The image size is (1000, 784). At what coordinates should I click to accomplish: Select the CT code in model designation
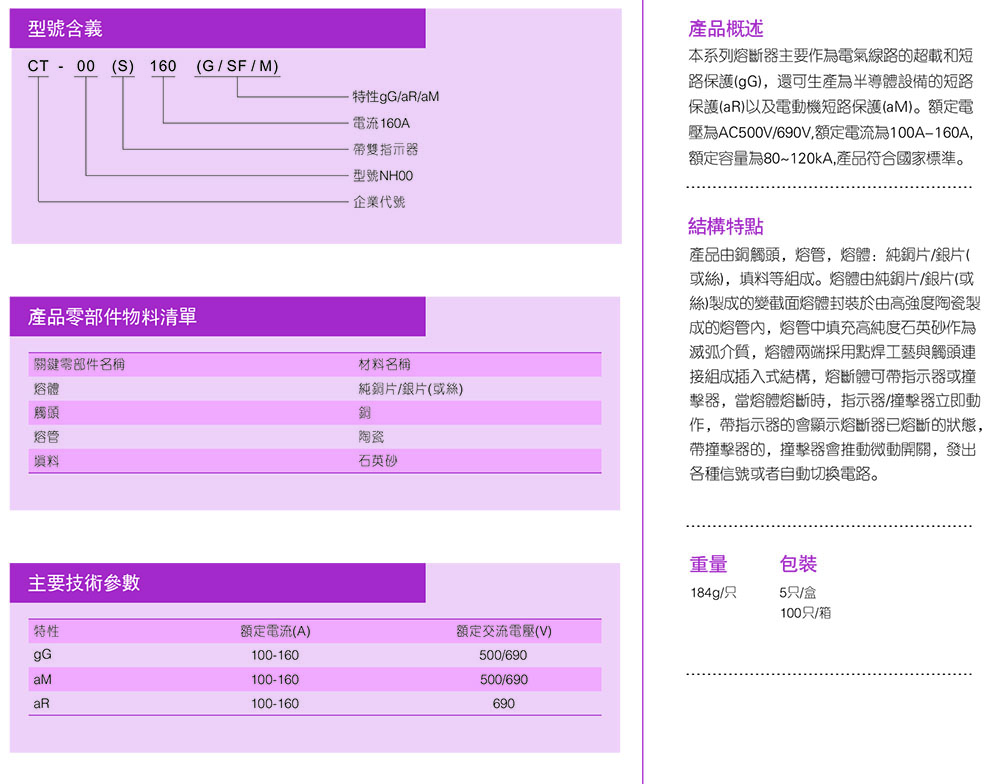click(x=38, y=67)
